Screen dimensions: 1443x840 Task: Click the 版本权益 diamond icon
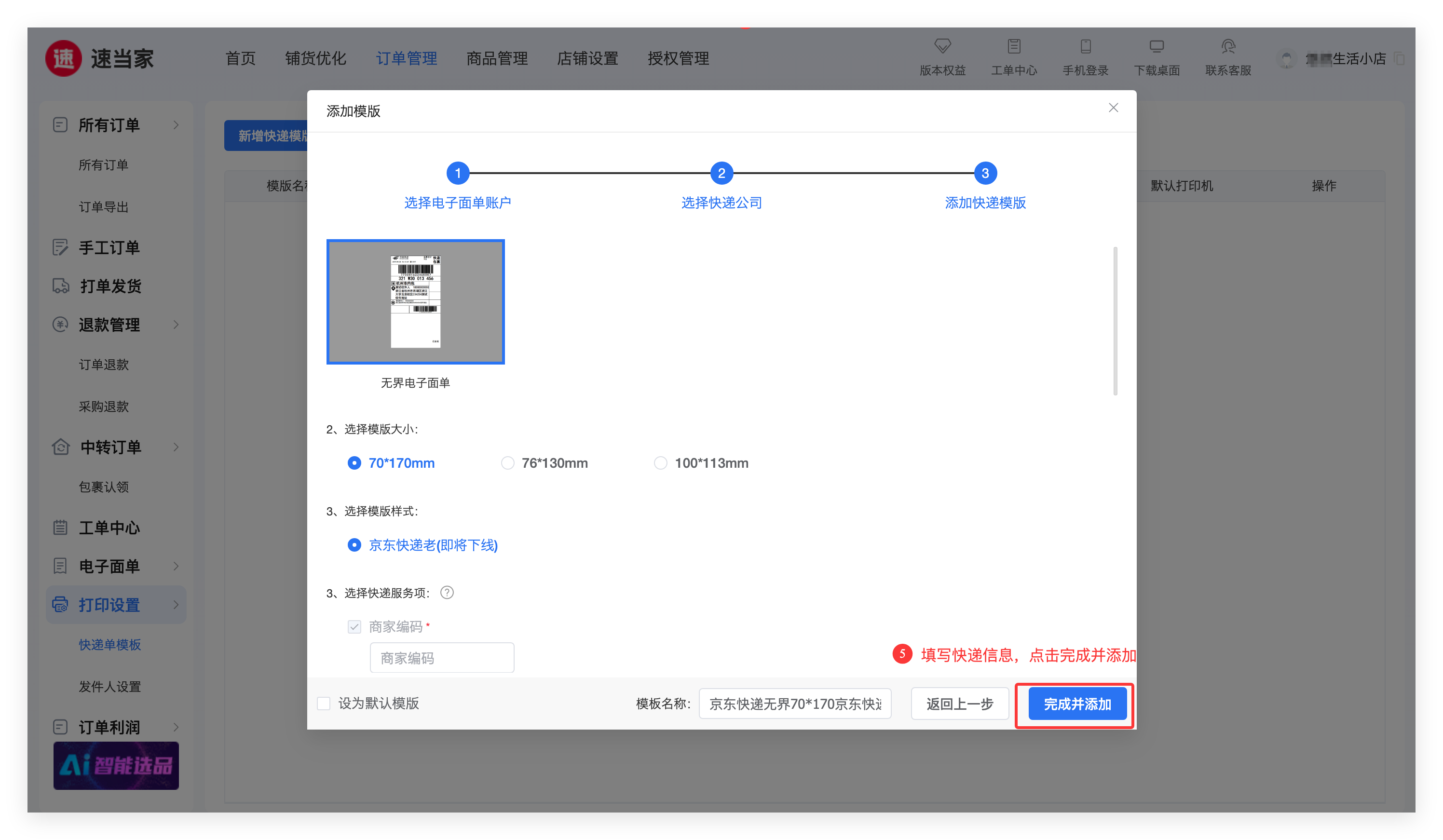coord(942,46)
